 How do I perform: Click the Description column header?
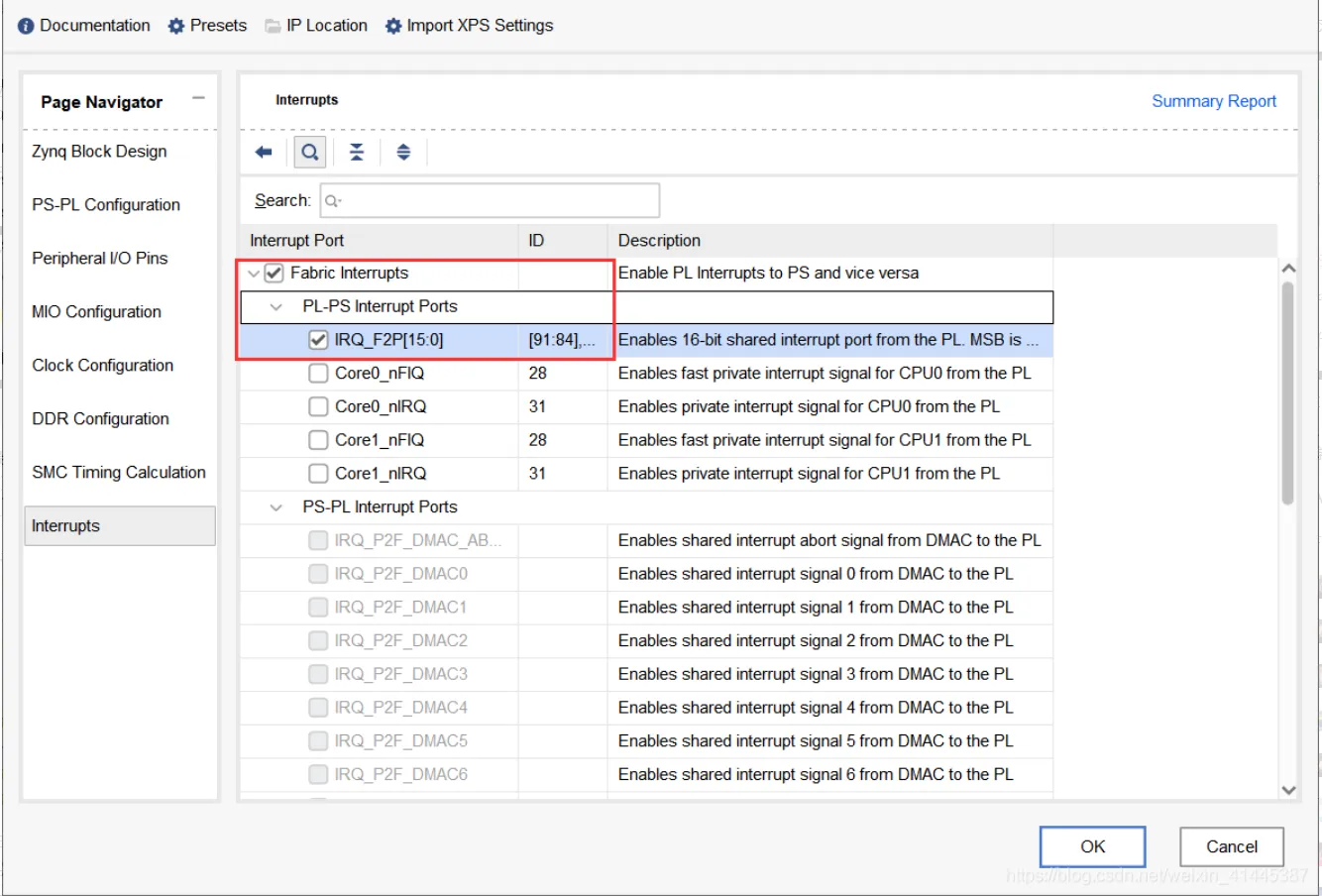pos(829,241)
